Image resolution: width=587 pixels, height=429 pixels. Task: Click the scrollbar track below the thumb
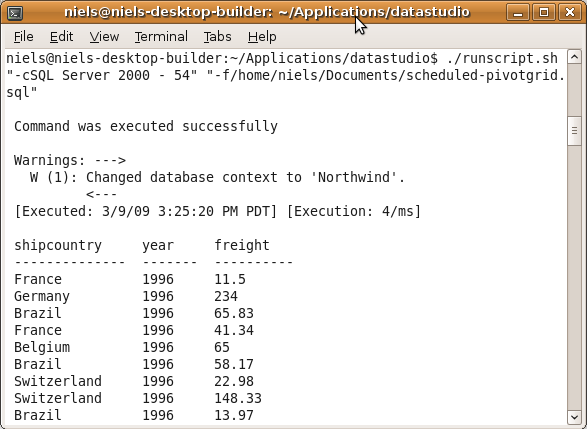pos(574,278)
